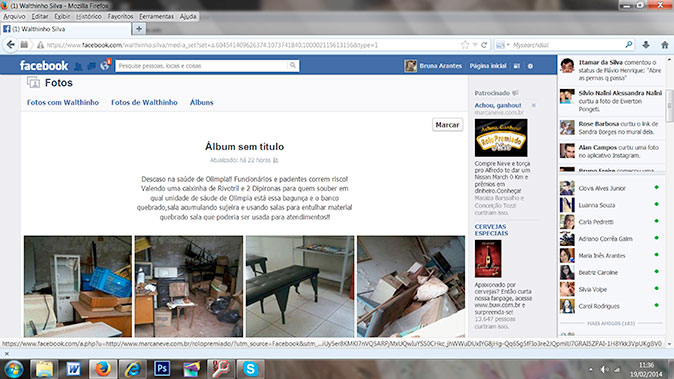Open Skype from the taskbar
The width and height of the screenshot is (674, 379).
250,369
